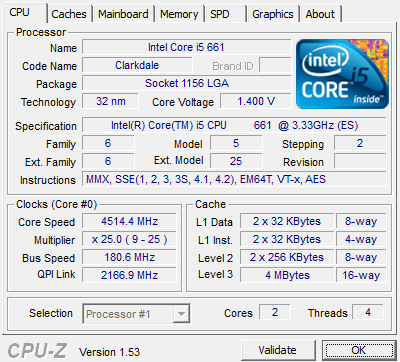This screenshot has width=400, height=362.
Task: Click the Model value 5
Action: coord(236,143)
